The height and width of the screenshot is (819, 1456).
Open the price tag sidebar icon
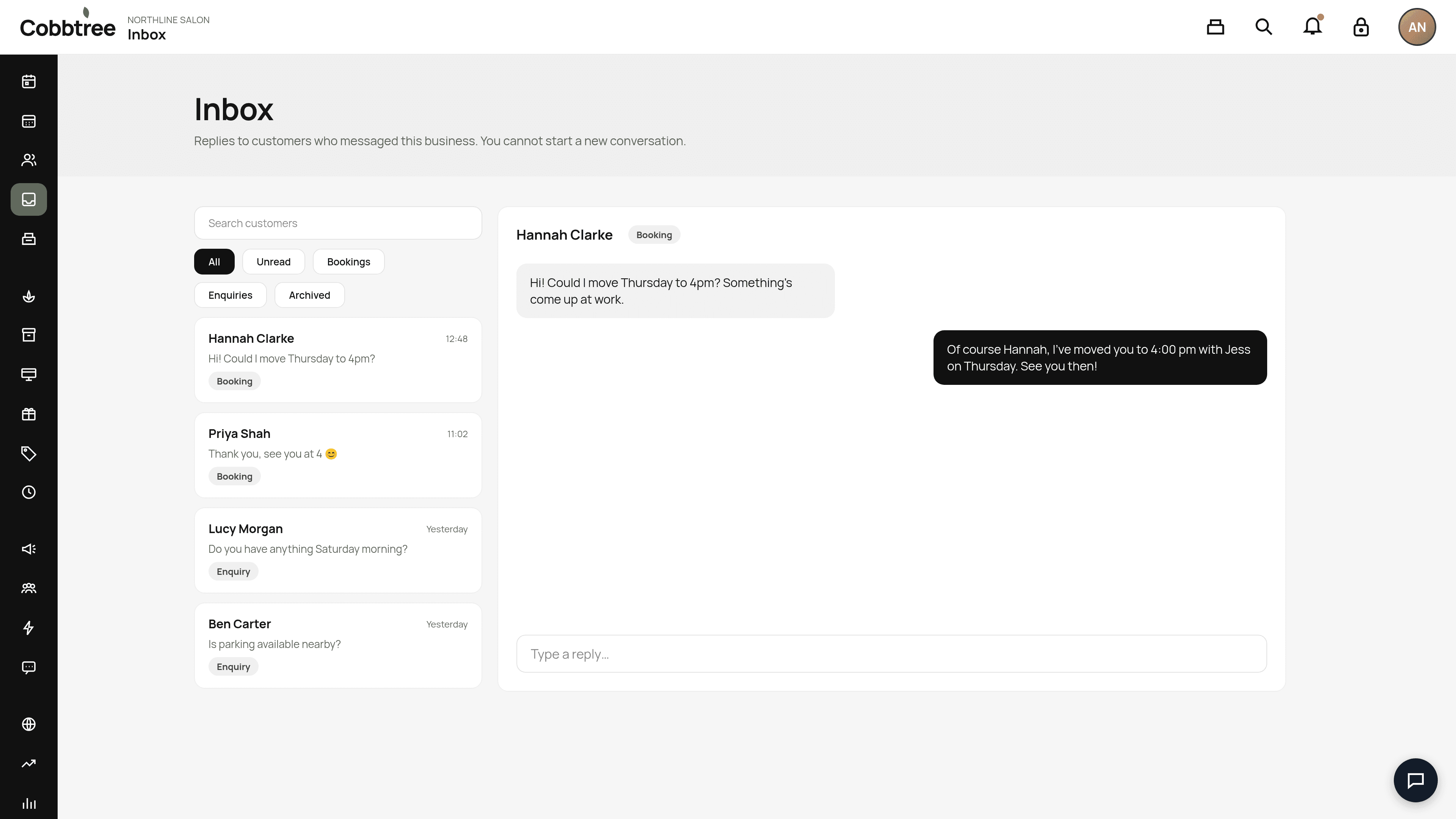coord(29,453)
